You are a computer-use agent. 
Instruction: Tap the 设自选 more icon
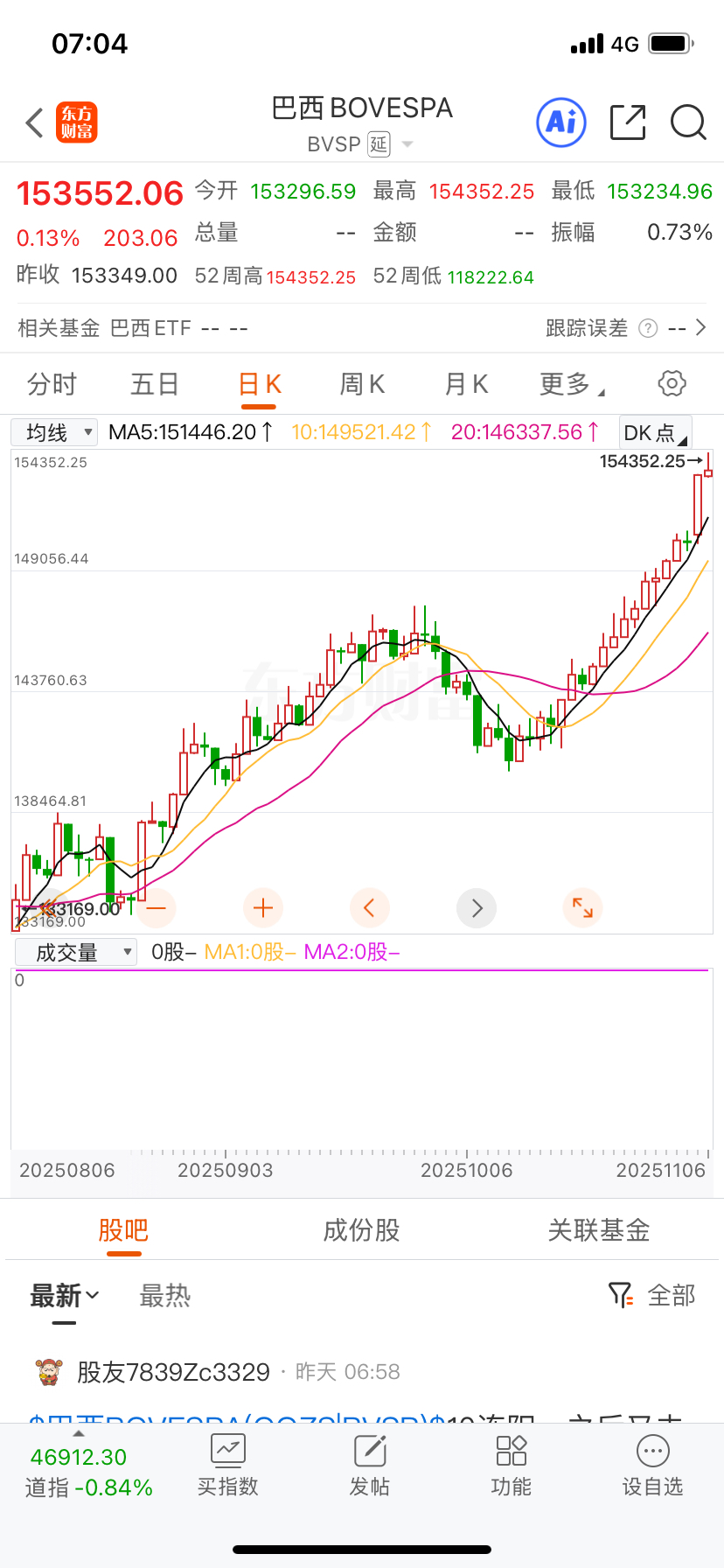tap(653, 1451)
